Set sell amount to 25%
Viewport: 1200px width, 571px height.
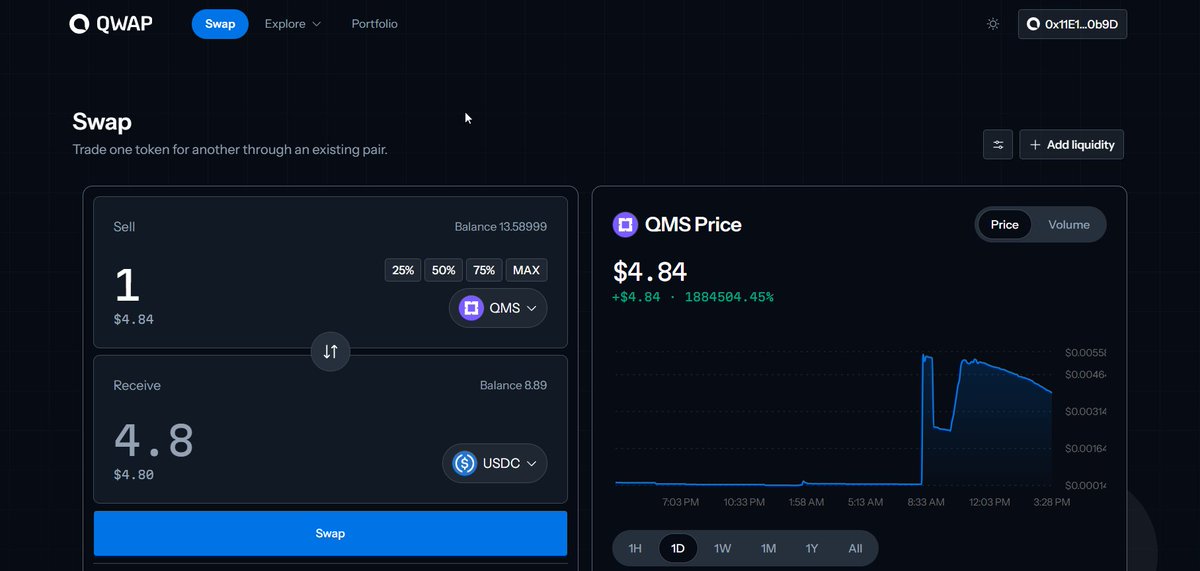pyautogui.click(x=403, y=270)
